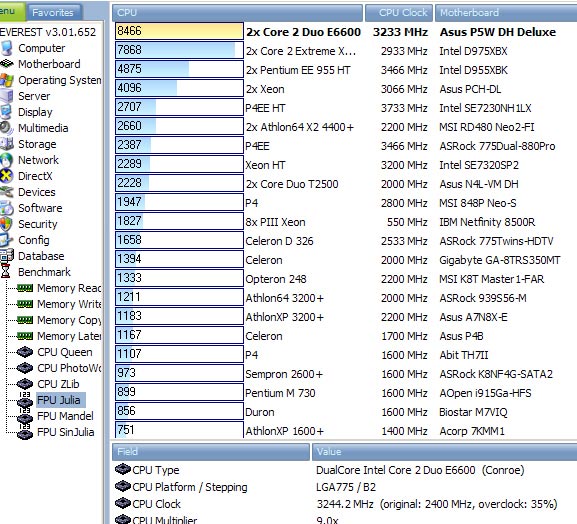Click the Devices icon
Screen dimensions: 577x524
6,192
